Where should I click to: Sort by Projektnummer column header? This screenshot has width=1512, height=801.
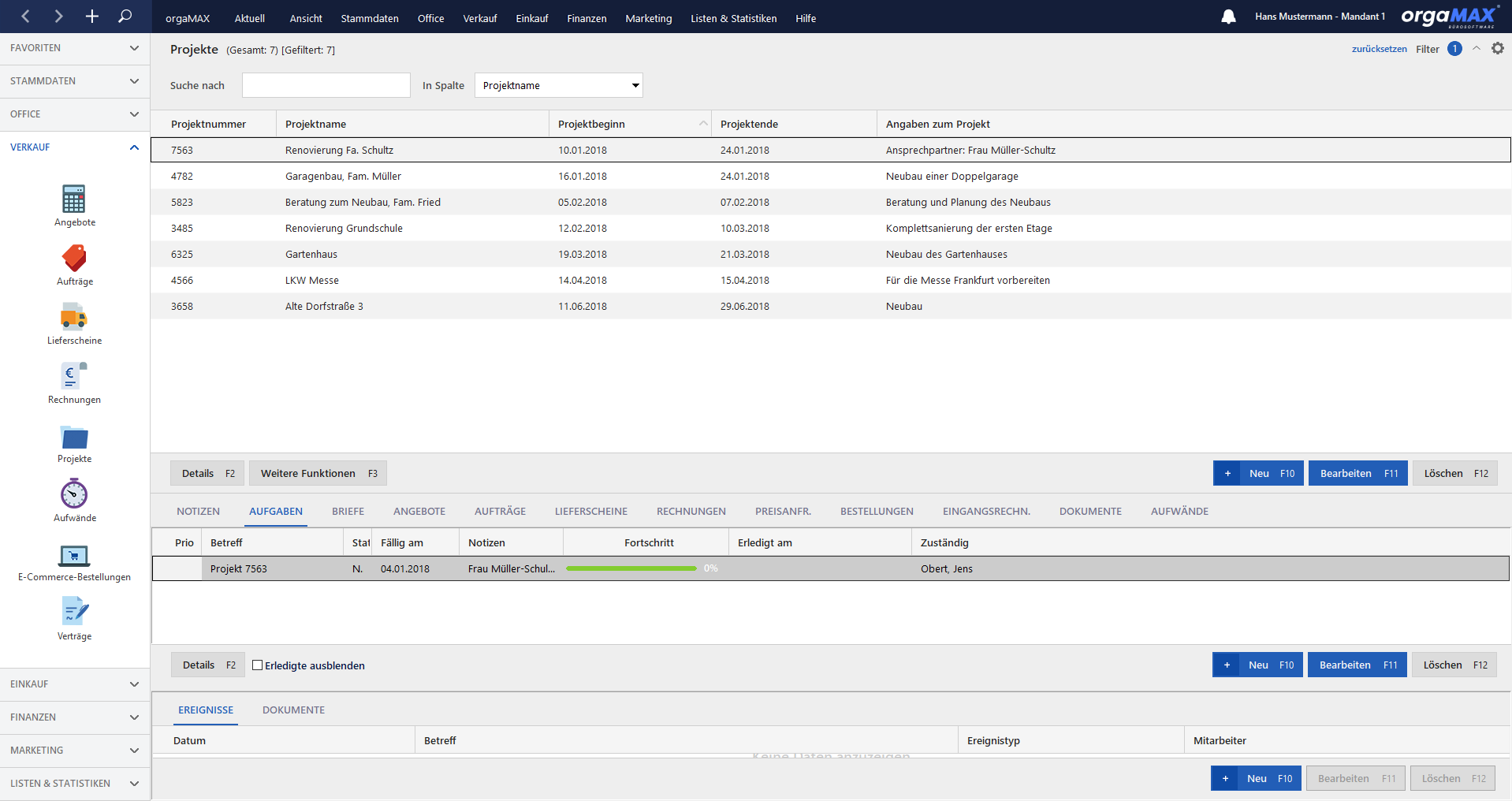(x=214, y=124)
